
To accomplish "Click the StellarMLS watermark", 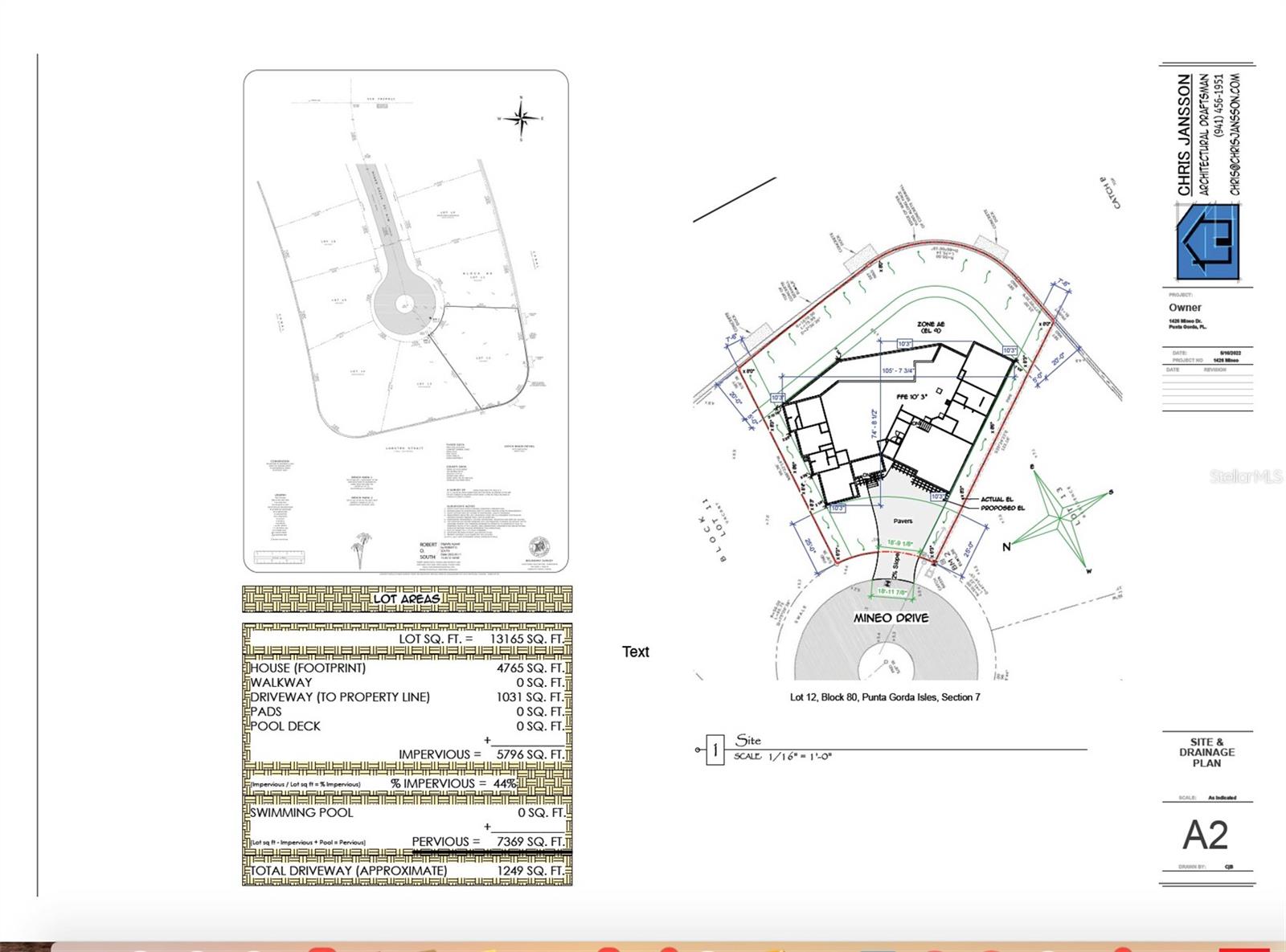I will [x=1245, y=476].
